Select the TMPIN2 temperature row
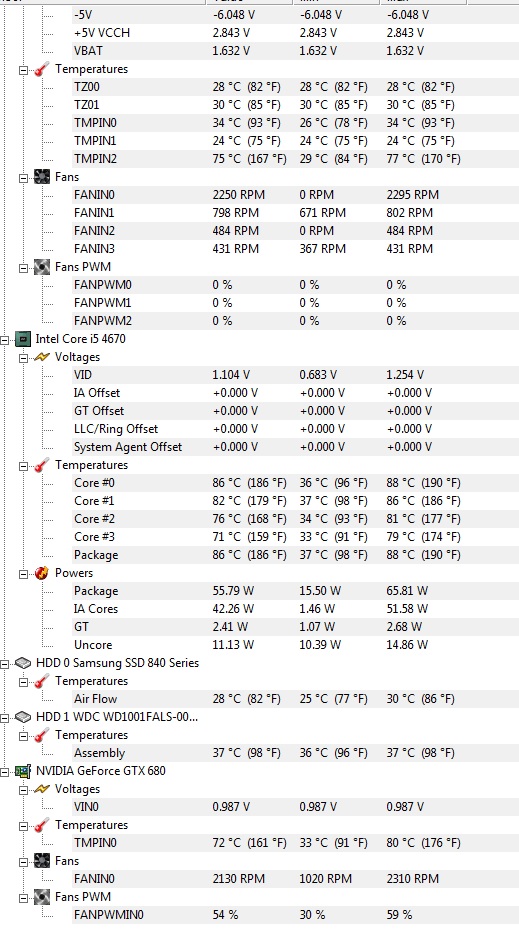Image resolution: width=519 pixels, height=931 pixels. click(295, 159)
